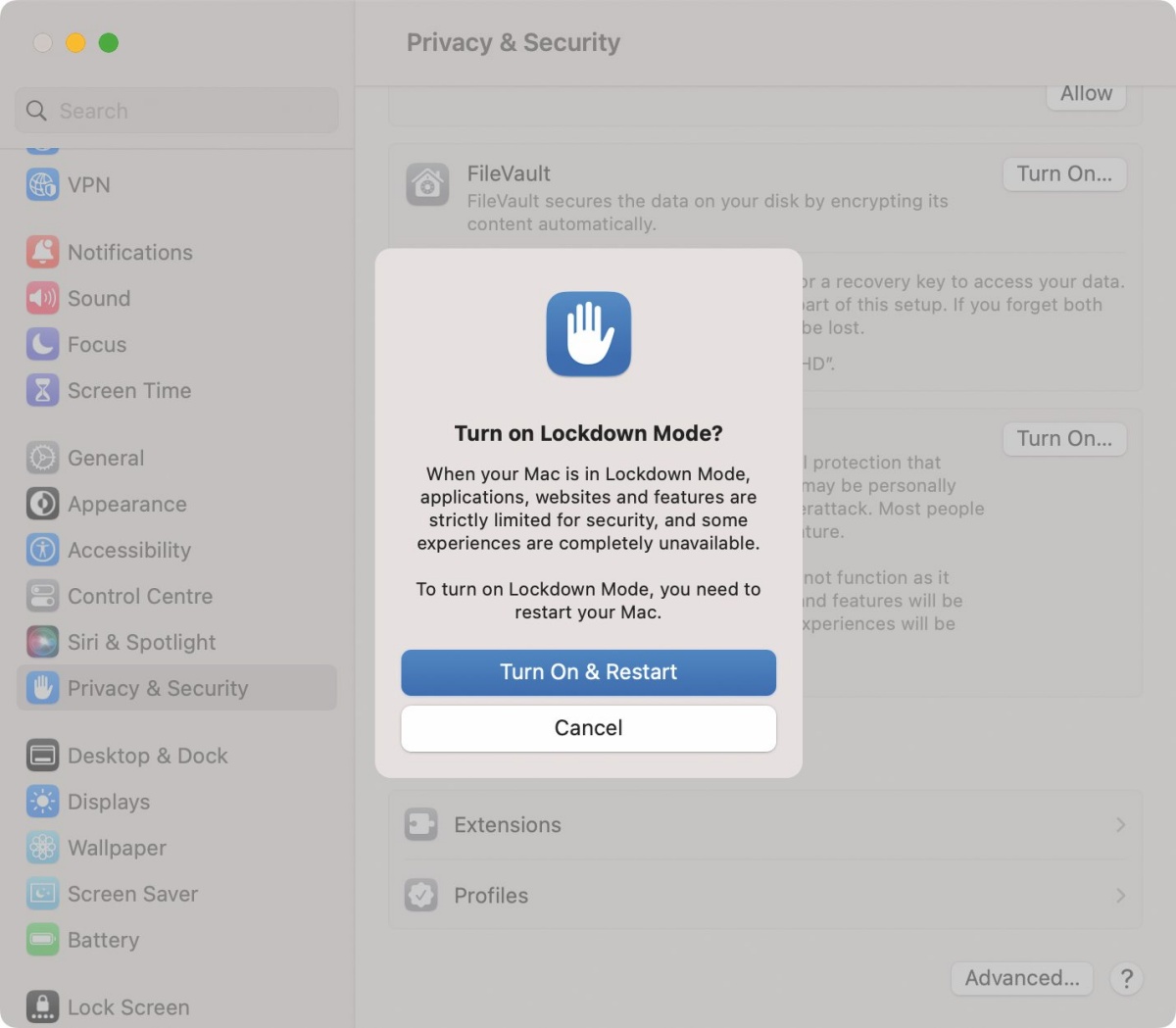Select the Siri & Spotlight icon

[42, 642]
